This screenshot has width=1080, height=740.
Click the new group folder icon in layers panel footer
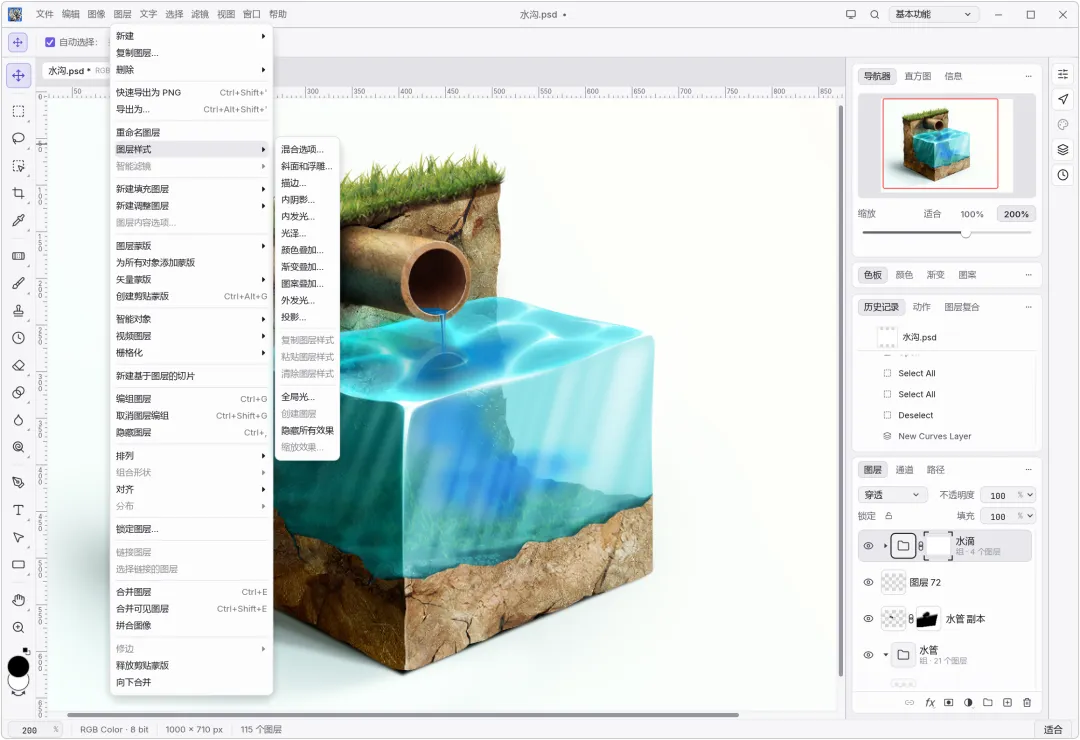988,702
